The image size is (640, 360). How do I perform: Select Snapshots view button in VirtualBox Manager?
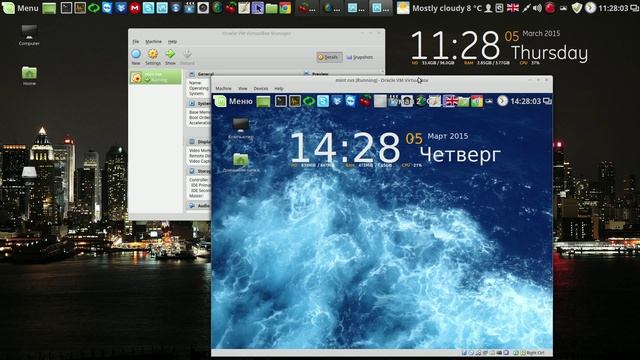click(x=360, y=57)
